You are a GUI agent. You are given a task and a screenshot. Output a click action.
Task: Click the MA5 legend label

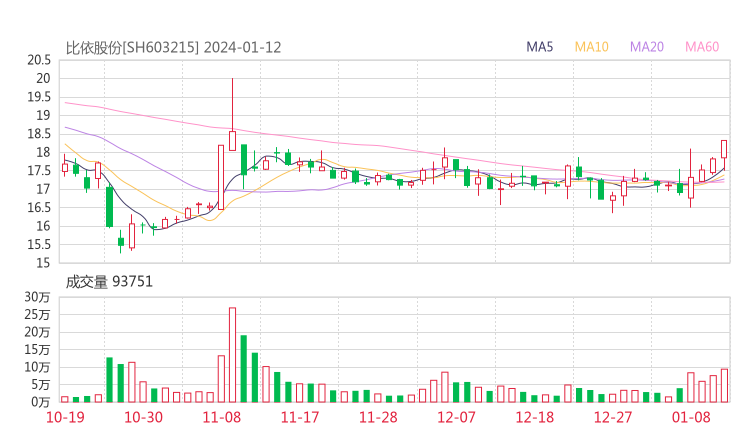539,47
